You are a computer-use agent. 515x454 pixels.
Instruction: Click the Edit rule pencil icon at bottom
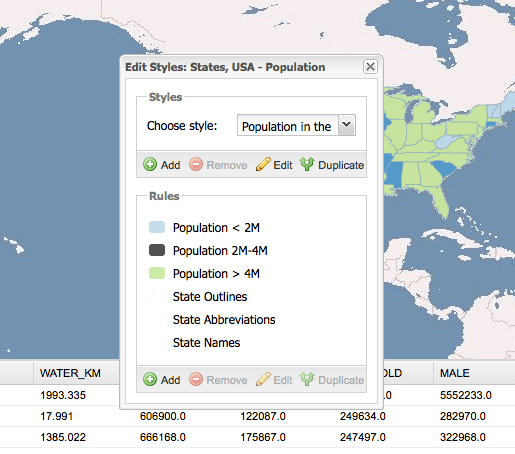point(263,380)
